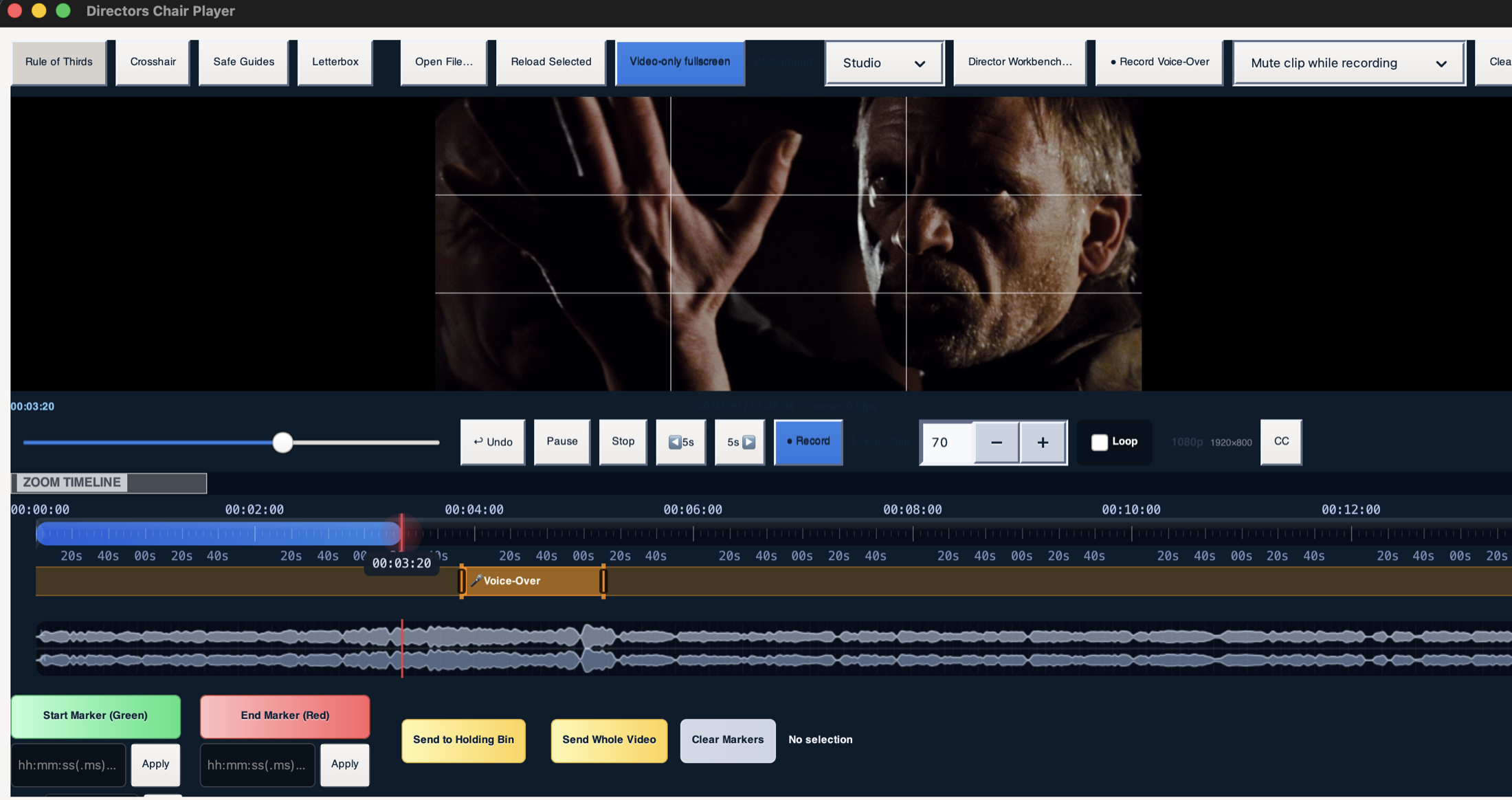The image size is (1512, 800).
Task: Click Send Whole Video
Action: [609, 740]
